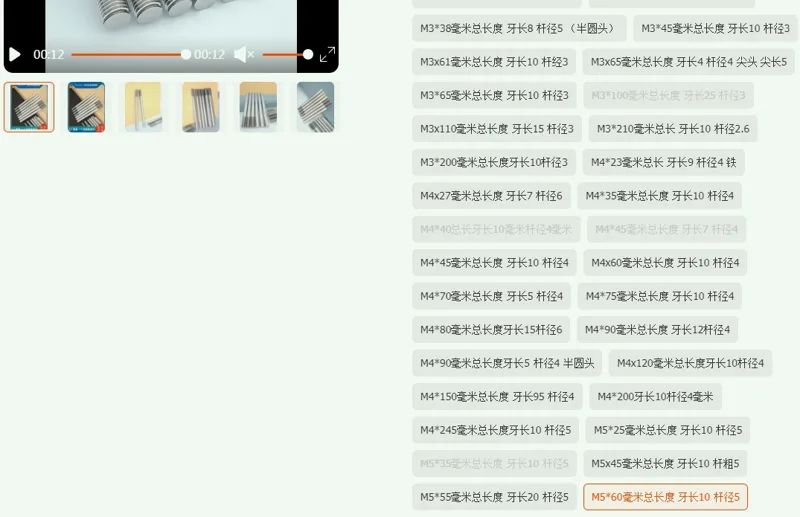Click the video progress bar

point(131,54)
